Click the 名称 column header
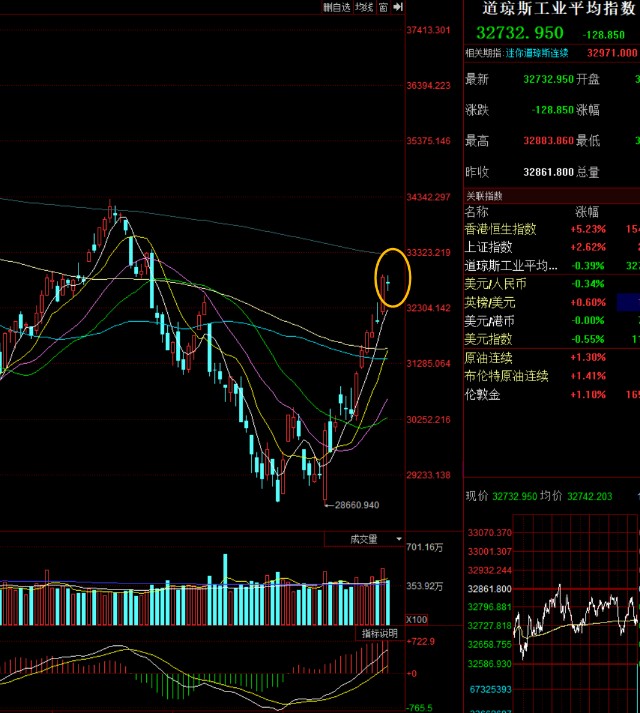This screenshot has width=640, height=713. pyautogui.click(x=476, y=212)
